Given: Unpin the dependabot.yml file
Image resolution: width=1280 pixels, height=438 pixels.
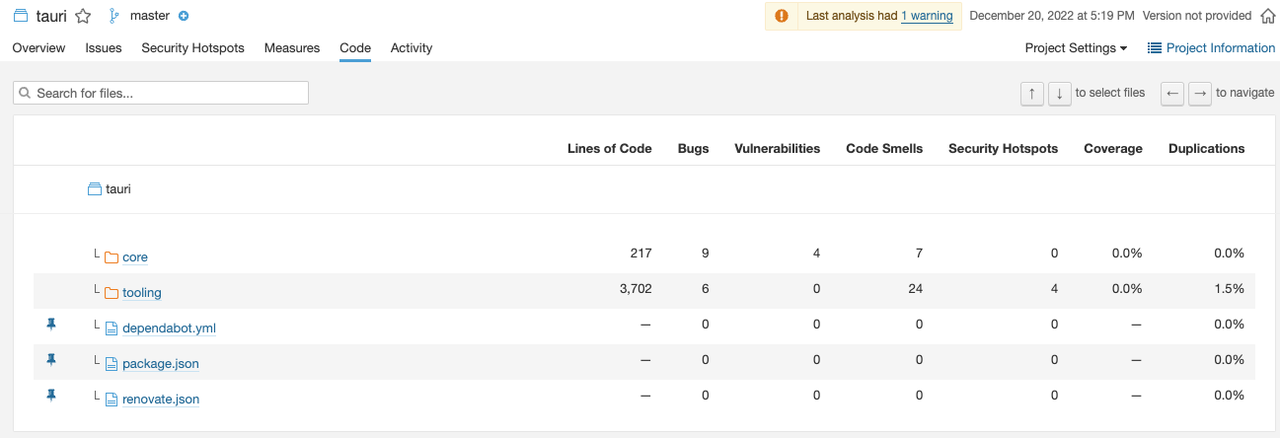Looking at the screenshot, I should coord(51,325).
